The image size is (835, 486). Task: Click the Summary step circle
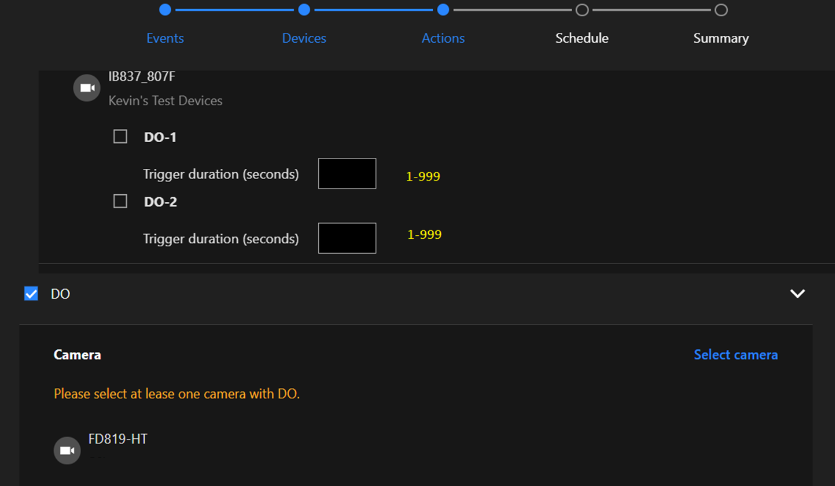(x=721, y=10)
